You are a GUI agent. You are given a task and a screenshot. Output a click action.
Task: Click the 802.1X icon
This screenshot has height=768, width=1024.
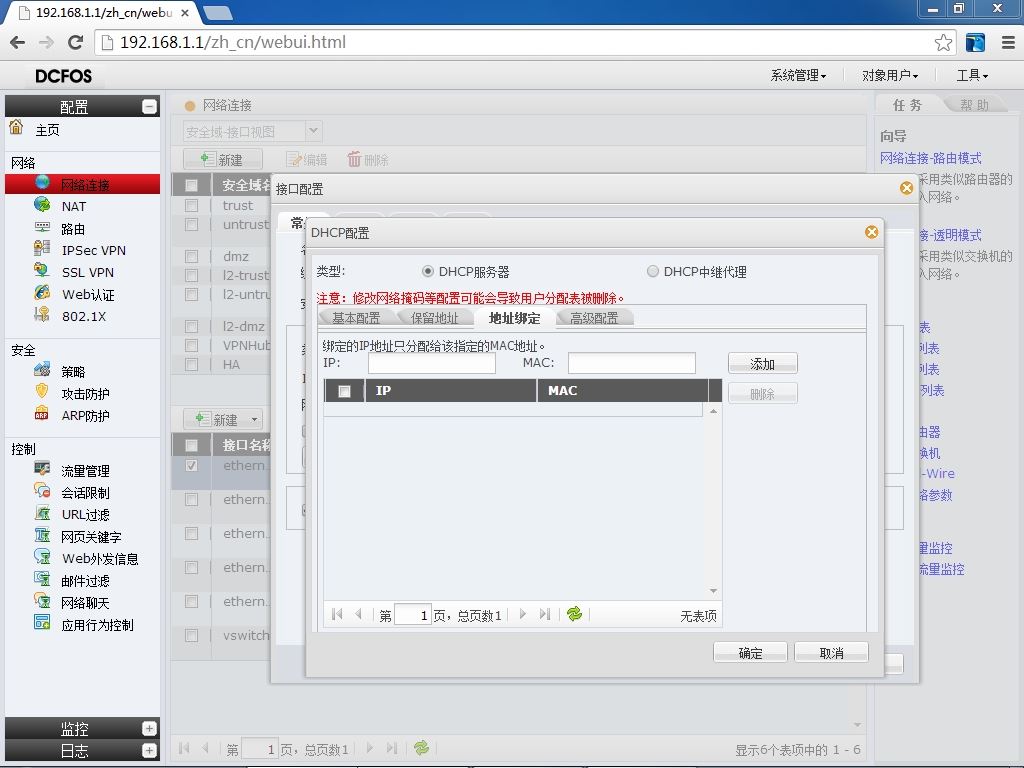(x=42, y=315)
